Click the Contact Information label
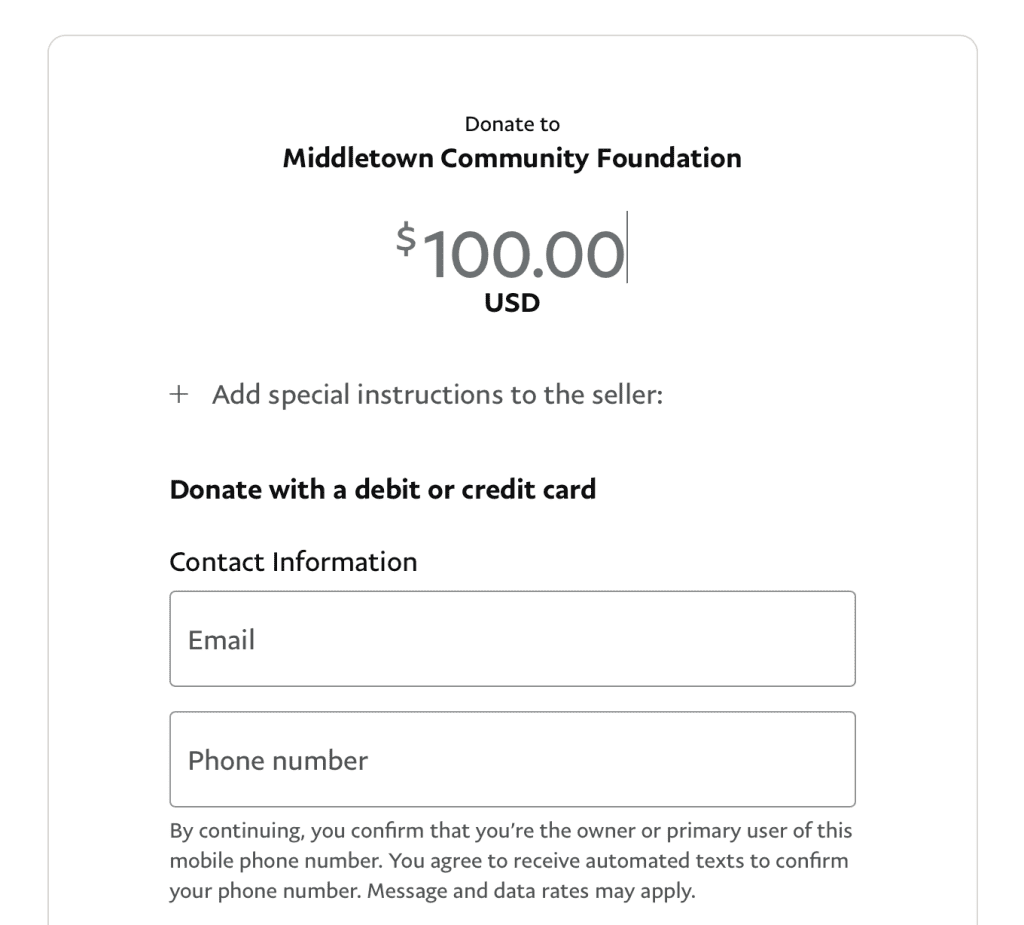This screenshot has width=1024, height=925. tap(293, 562)
